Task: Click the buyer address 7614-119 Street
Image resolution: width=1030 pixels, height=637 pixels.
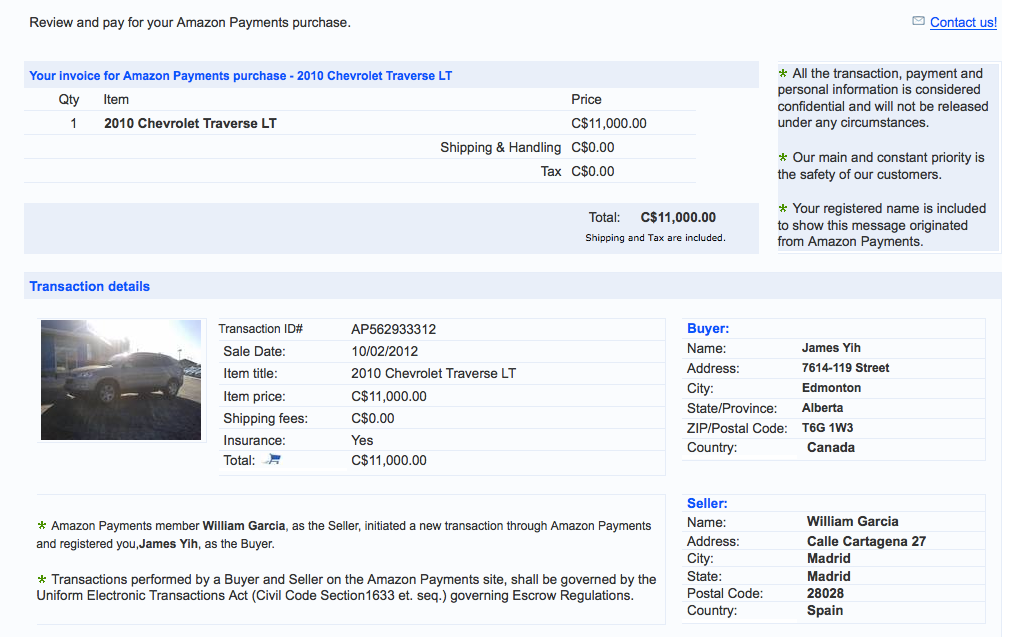Action: pos(845,368)
